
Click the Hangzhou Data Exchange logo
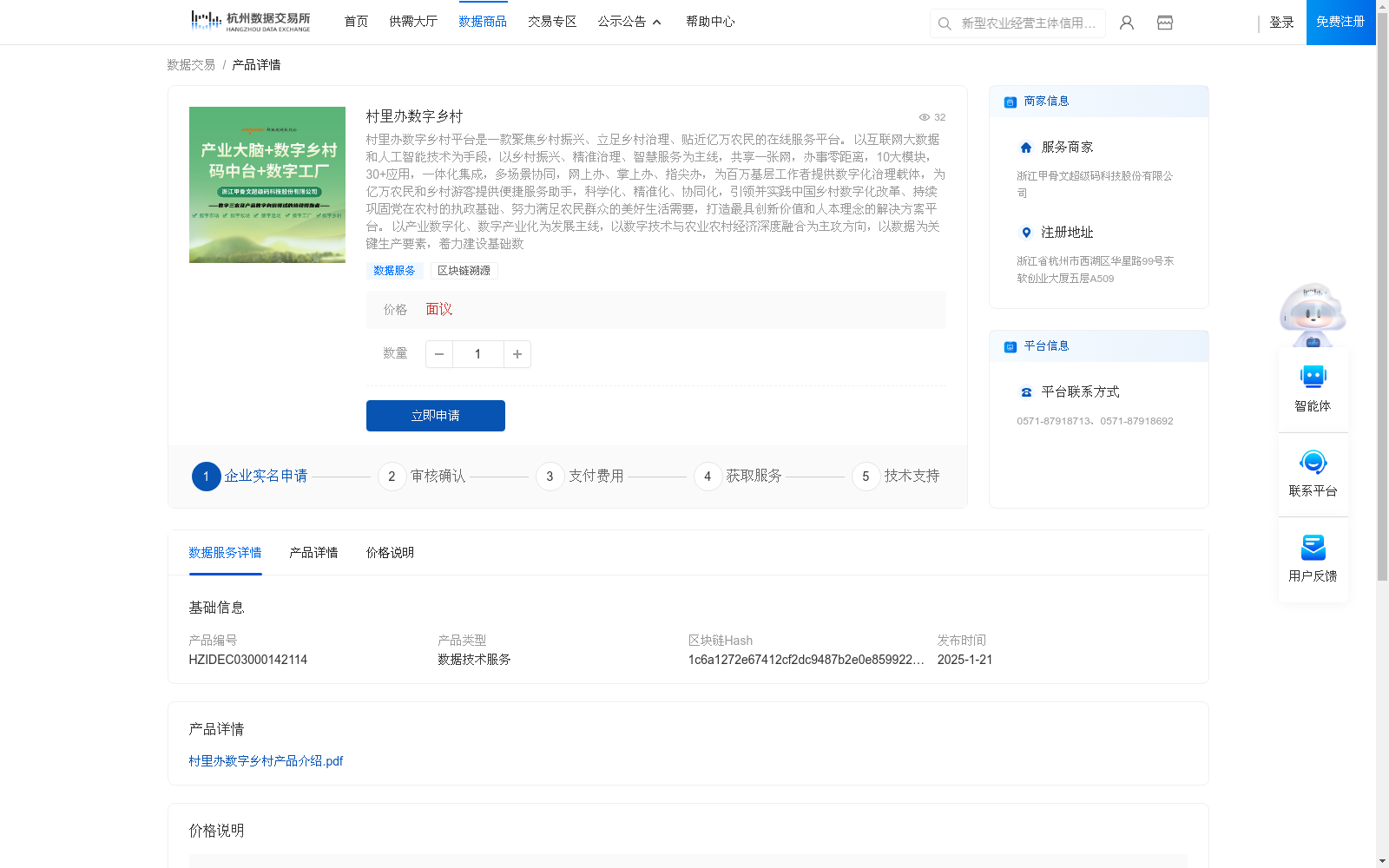(250, 22)
